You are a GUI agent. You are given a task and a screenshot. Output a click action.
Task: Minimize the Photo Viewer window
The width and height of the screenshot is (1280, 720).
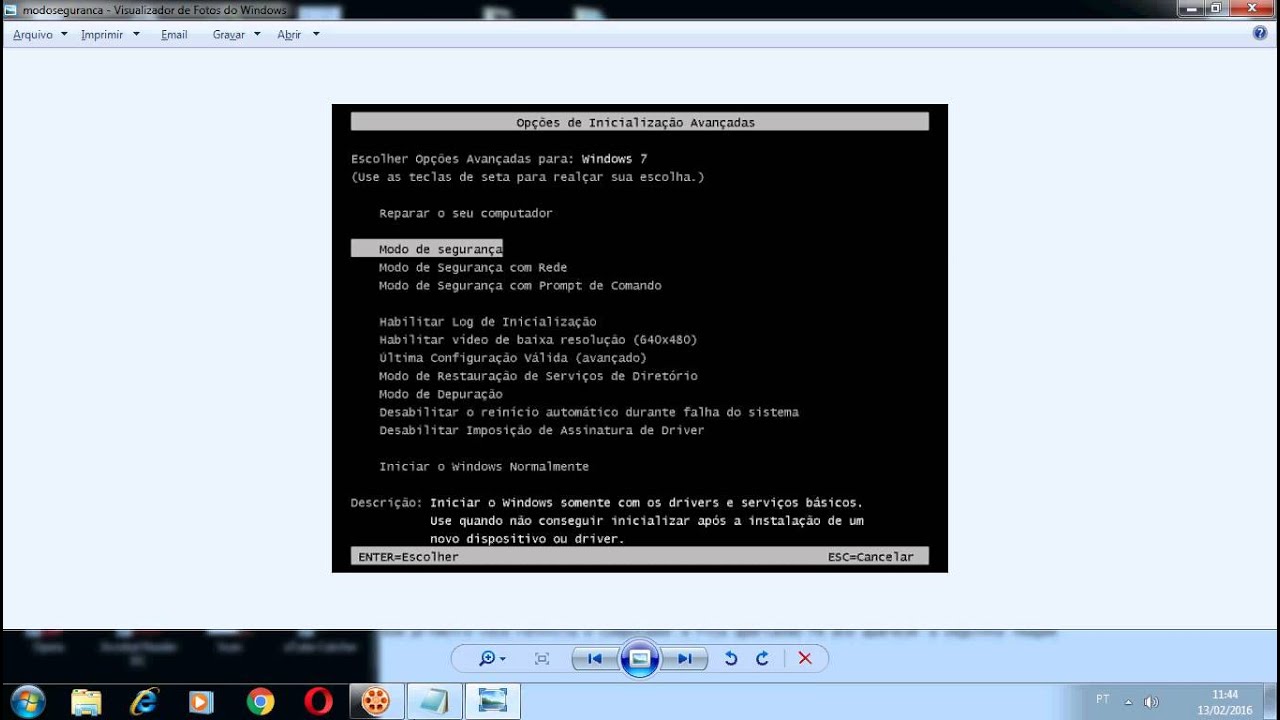point(1192,8)
